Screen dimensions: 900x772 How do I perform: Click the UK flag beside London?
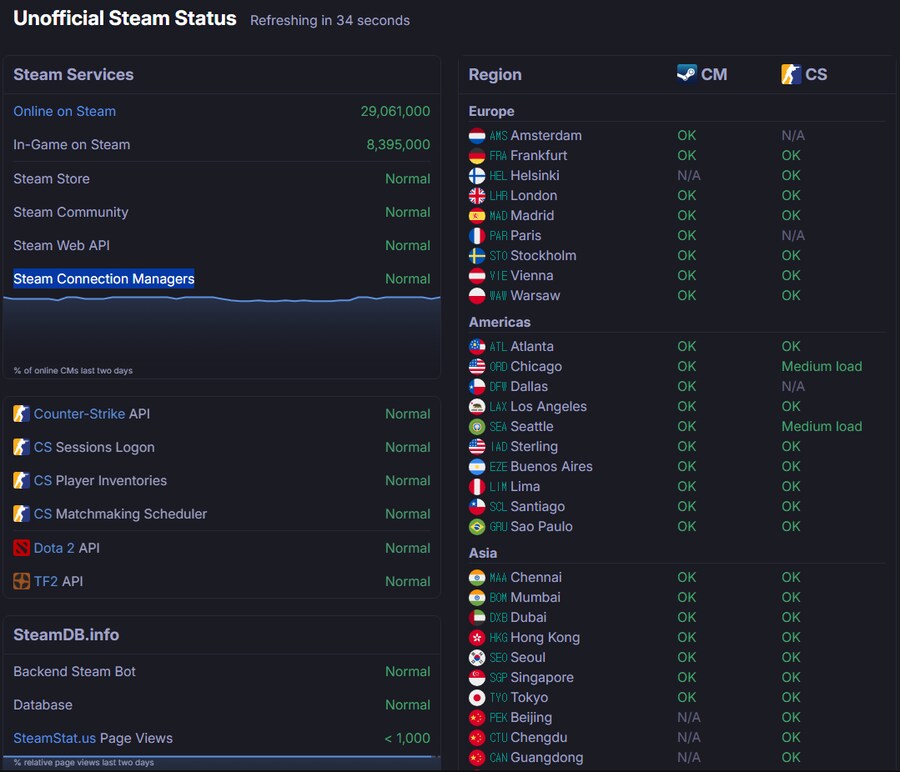pyautogui.click(x=477, y=196)
